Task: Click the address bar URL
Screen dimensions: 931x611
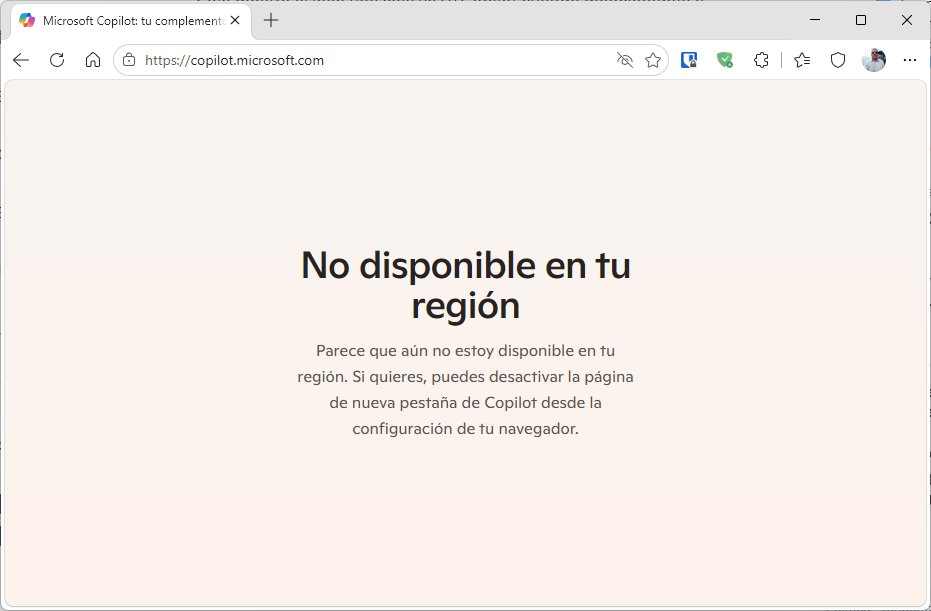Action: tap(235, 61)
